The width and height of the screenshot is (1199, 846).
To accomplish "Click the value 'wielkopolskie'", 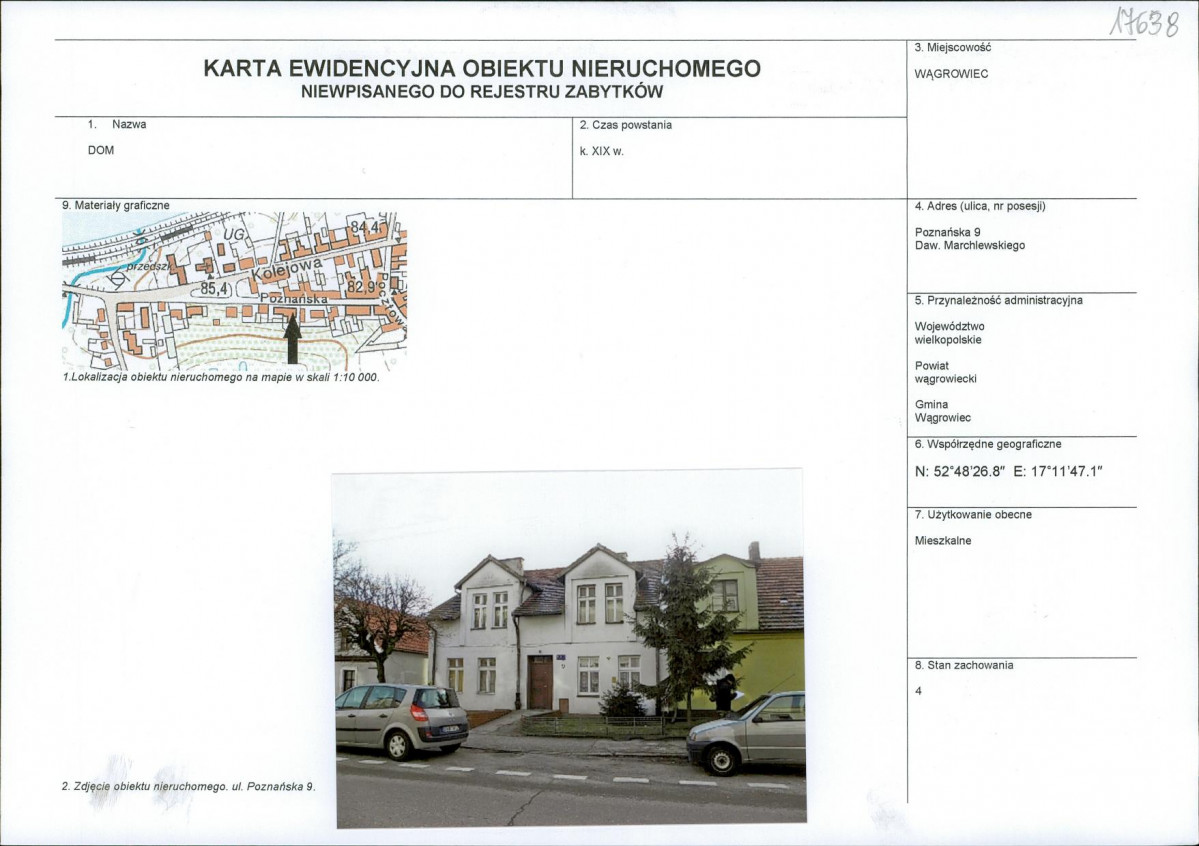I will (948, 340).
